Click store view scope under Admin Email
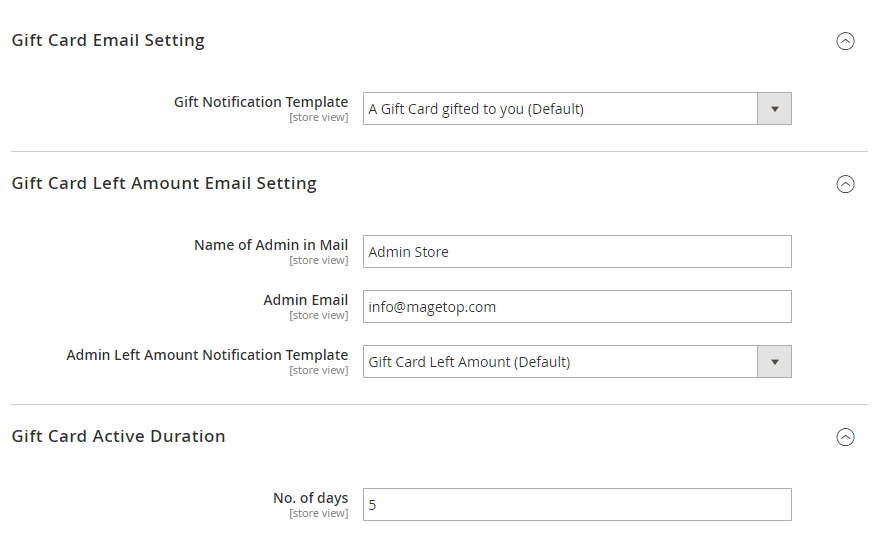Screen dimensions: 880x560 click(319, 316)
